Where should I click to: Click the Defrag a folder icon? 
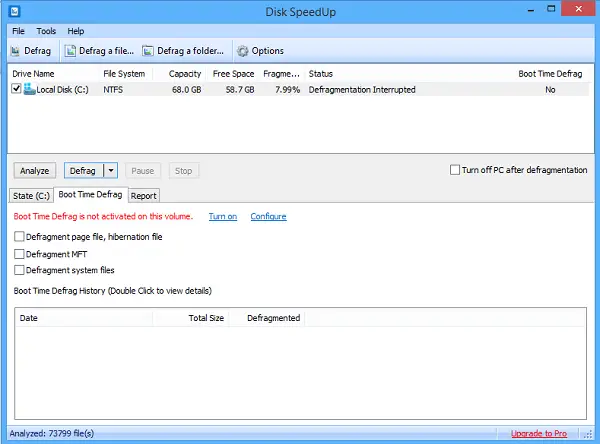[x=148, y=51]
